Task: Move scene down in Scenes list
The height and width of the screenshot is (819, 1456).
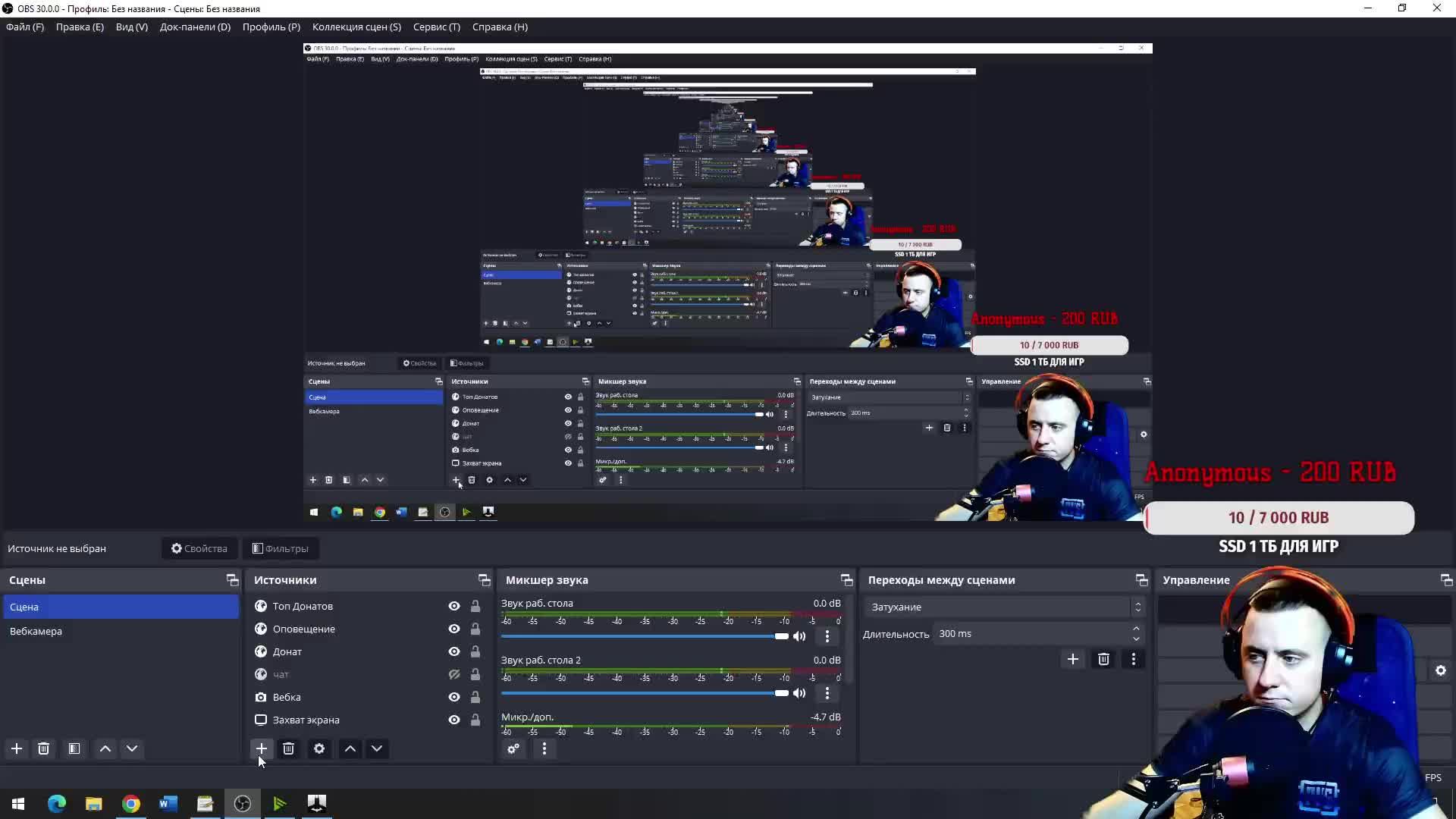Action: click(132, 748)
